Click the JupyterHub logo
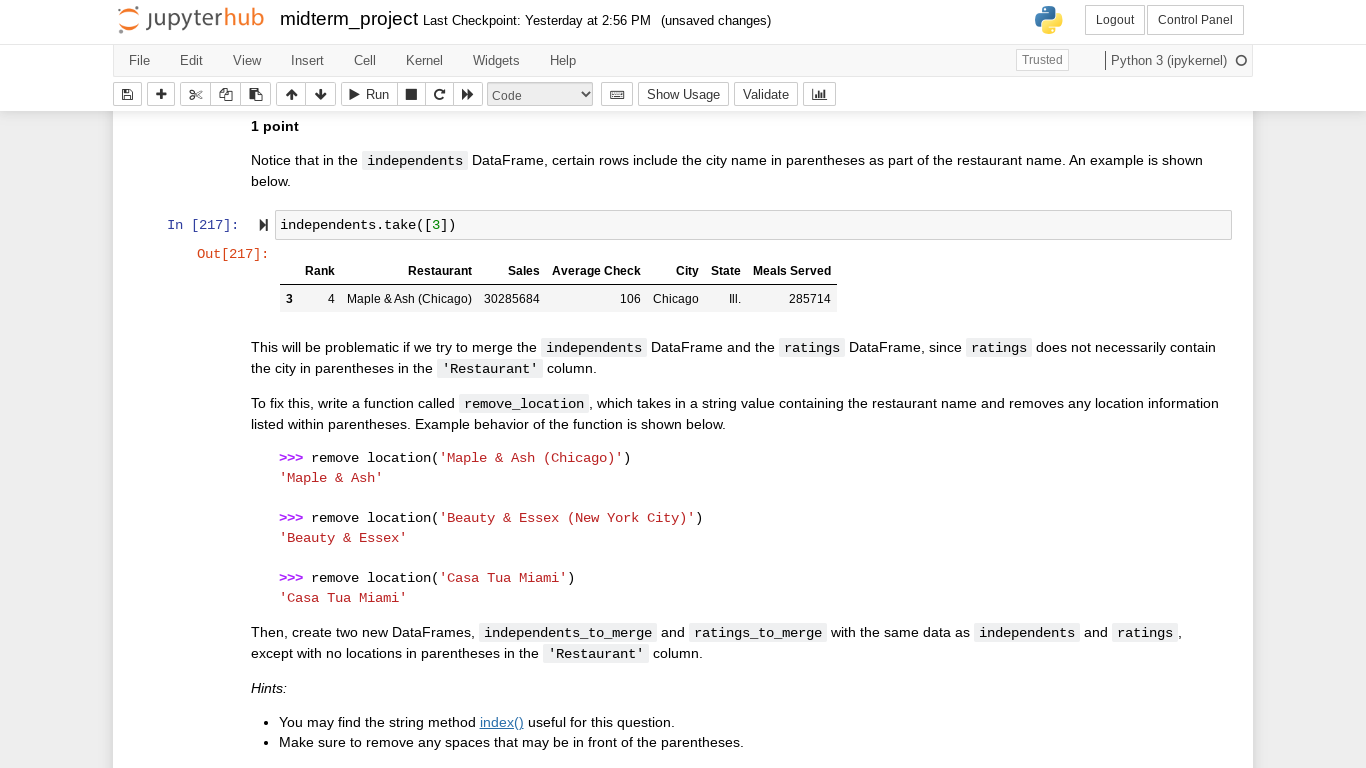 [190, 20]
